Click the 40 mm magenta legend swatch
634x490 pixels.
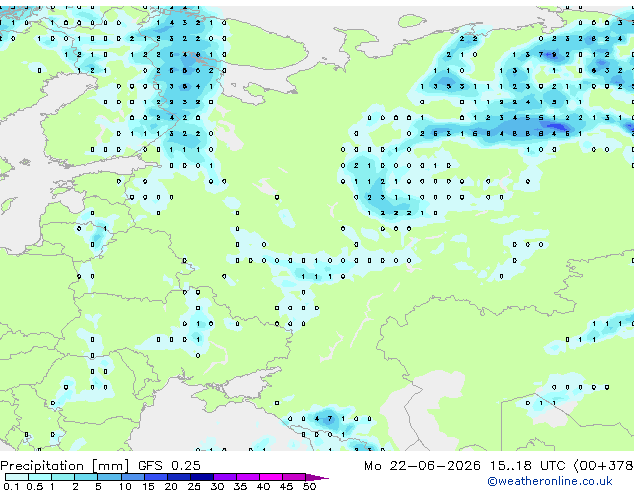pyautogui.click(x=271, y=477)
